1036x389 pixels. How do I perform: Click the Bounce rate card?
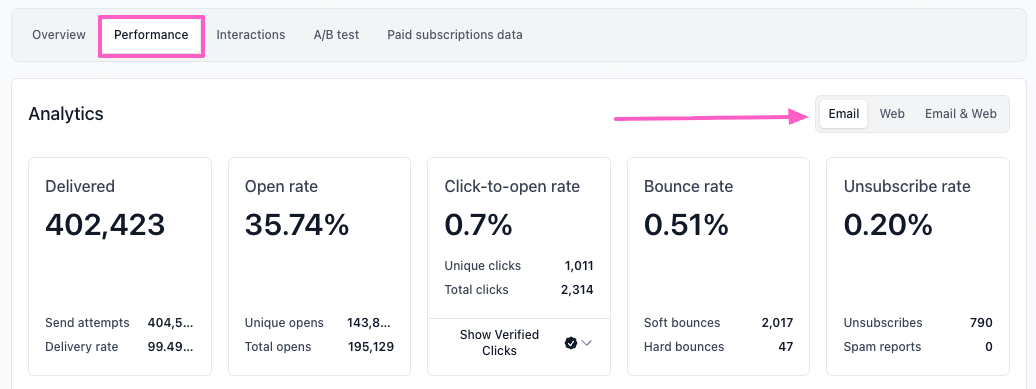point(719,266)
